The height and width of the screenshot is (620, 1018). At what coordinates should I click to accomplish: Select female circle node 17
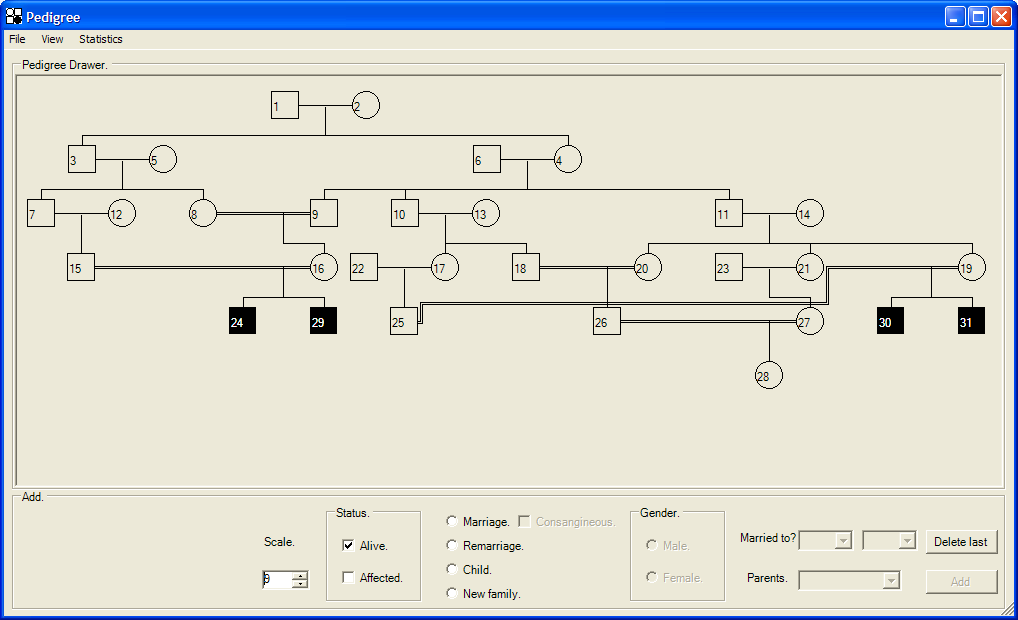(445, 267)
